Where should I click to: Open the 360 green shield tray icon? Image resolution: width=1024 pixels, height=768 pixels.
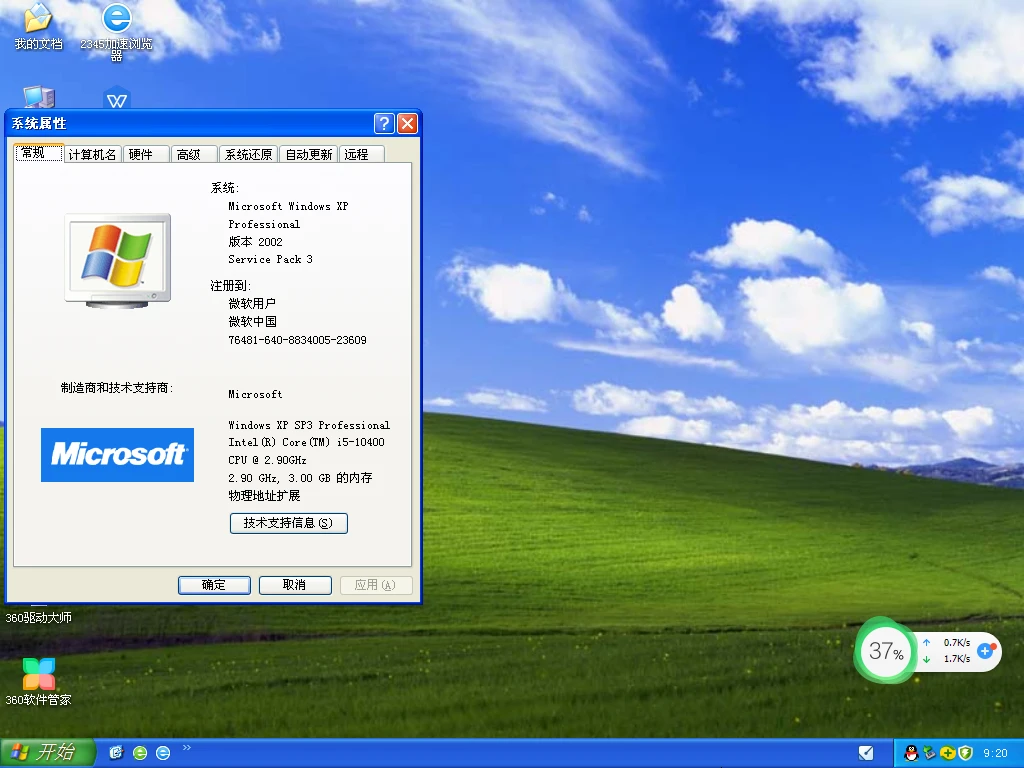point(965,754)
